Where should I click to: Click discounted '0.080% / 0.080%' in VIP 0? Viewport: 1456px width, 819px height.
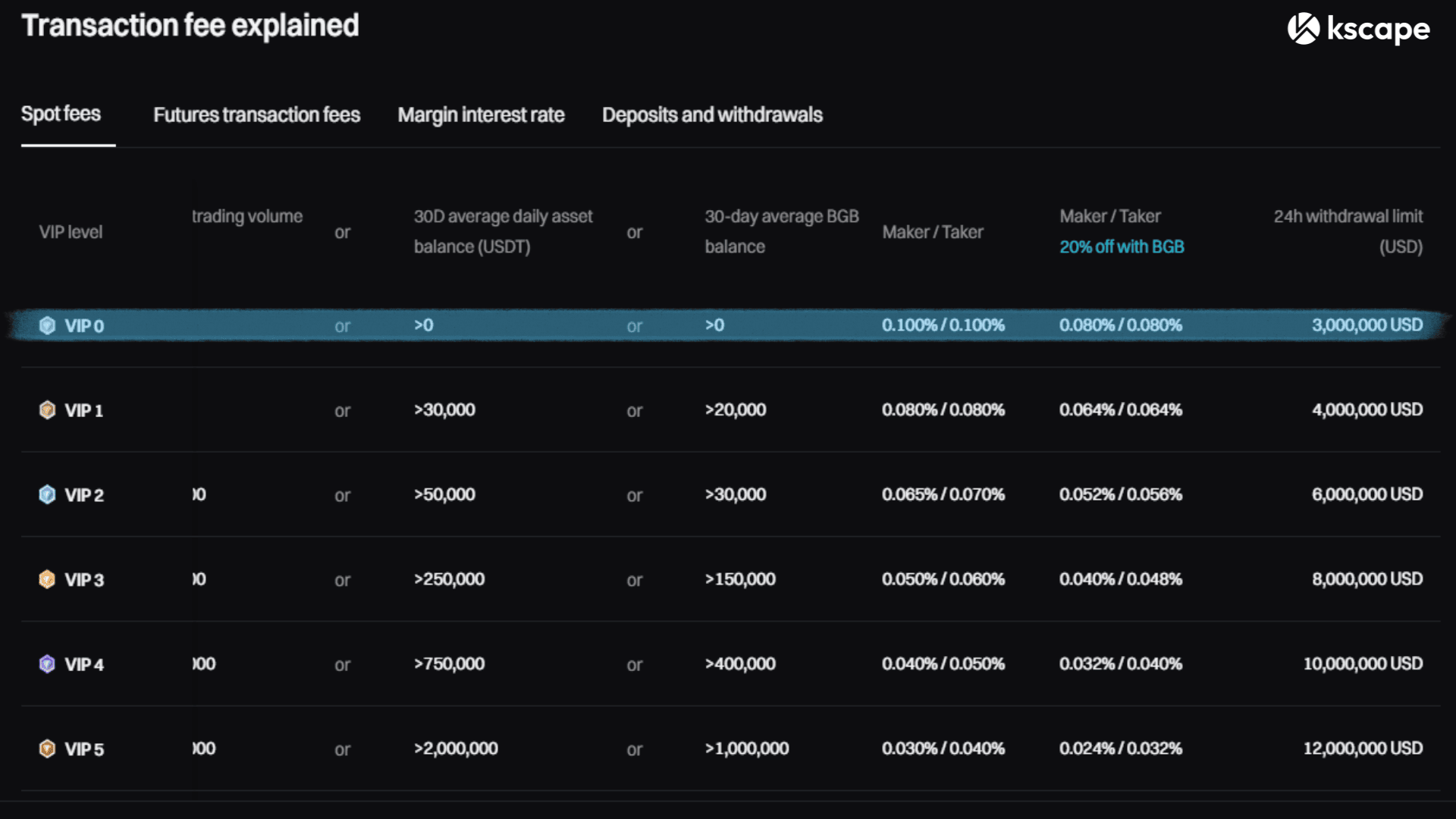tap(1121, 325)
